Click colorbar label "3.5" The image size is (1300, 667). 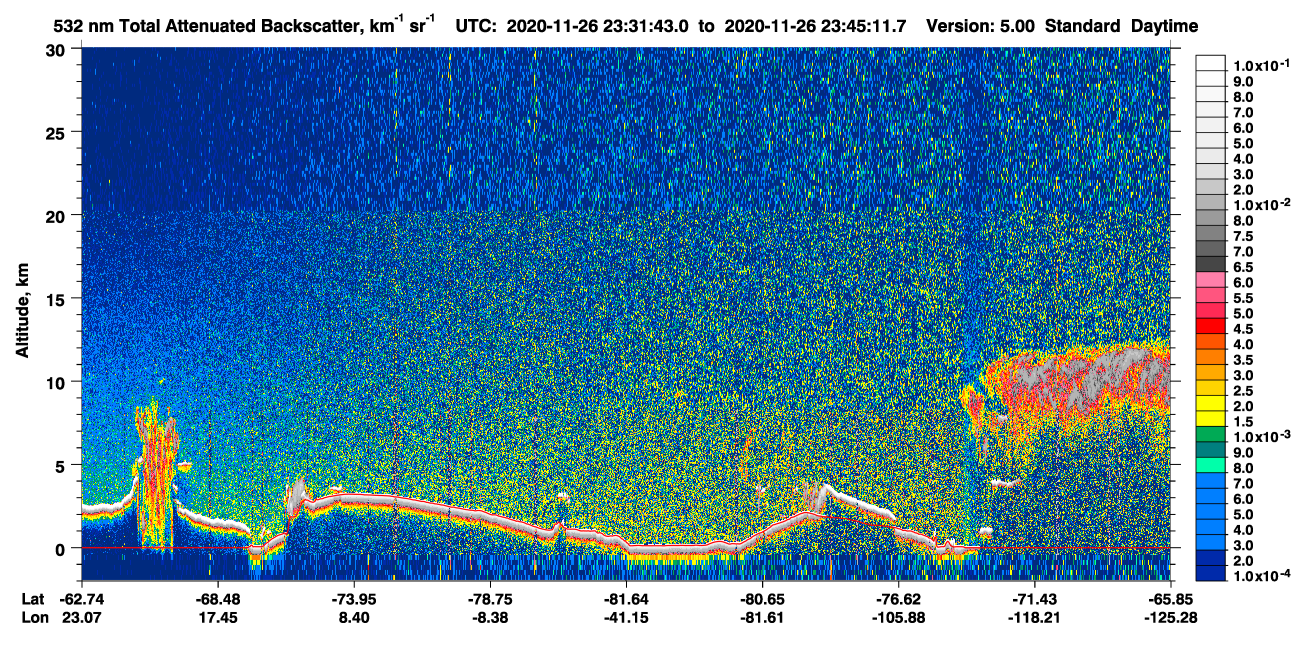[x=1245, y=360]
